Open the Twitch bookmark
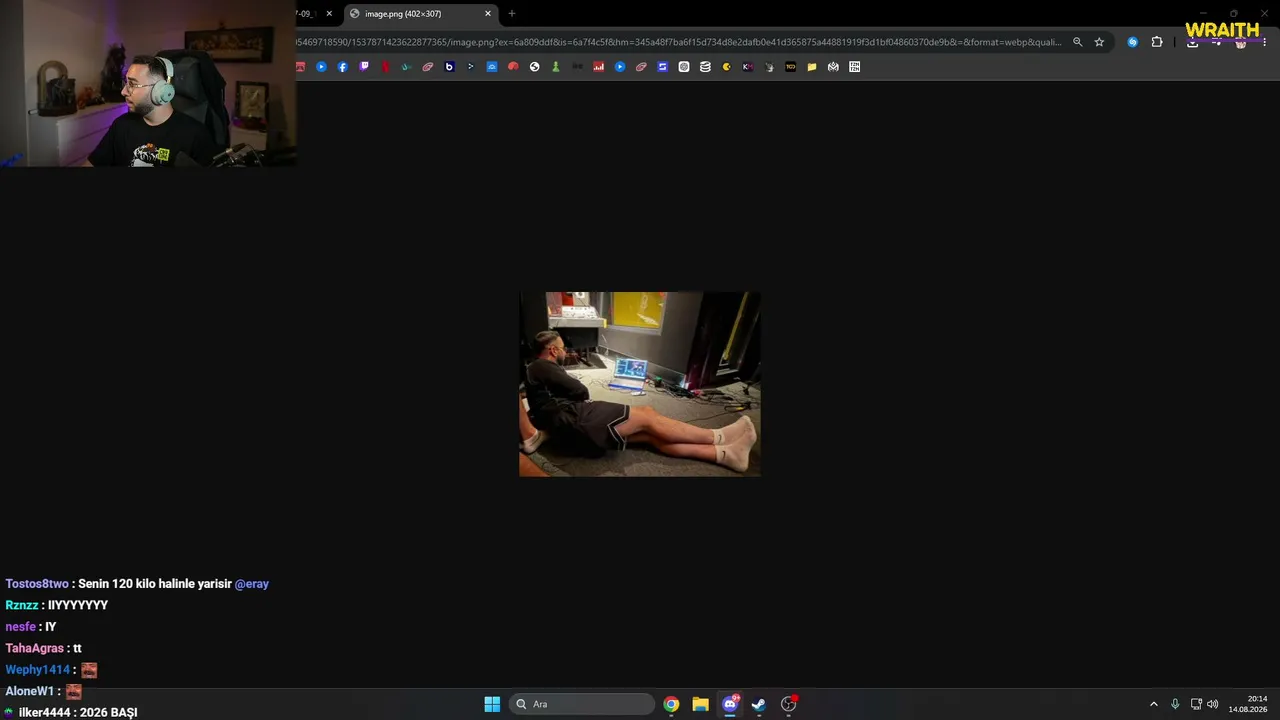This screenshot has height=720, width=1280. (x=364, y=67)
